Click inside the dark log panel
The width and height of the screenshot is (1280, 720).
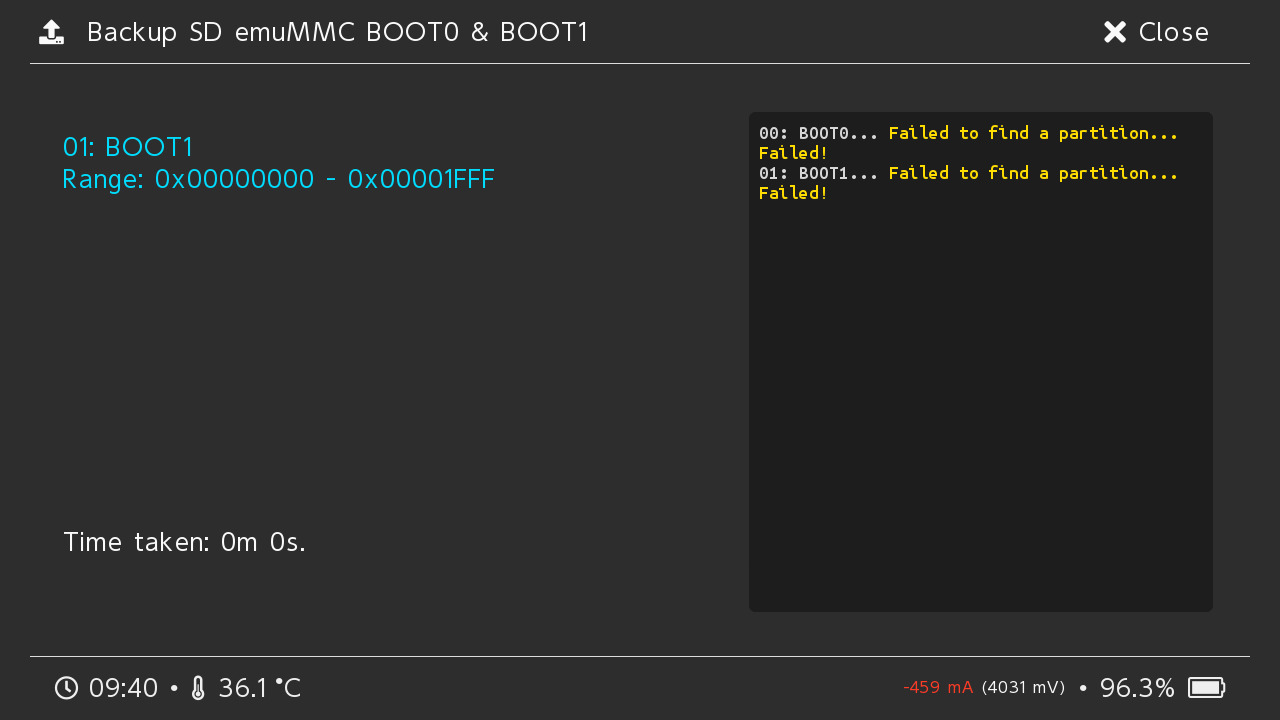[980, 400]
